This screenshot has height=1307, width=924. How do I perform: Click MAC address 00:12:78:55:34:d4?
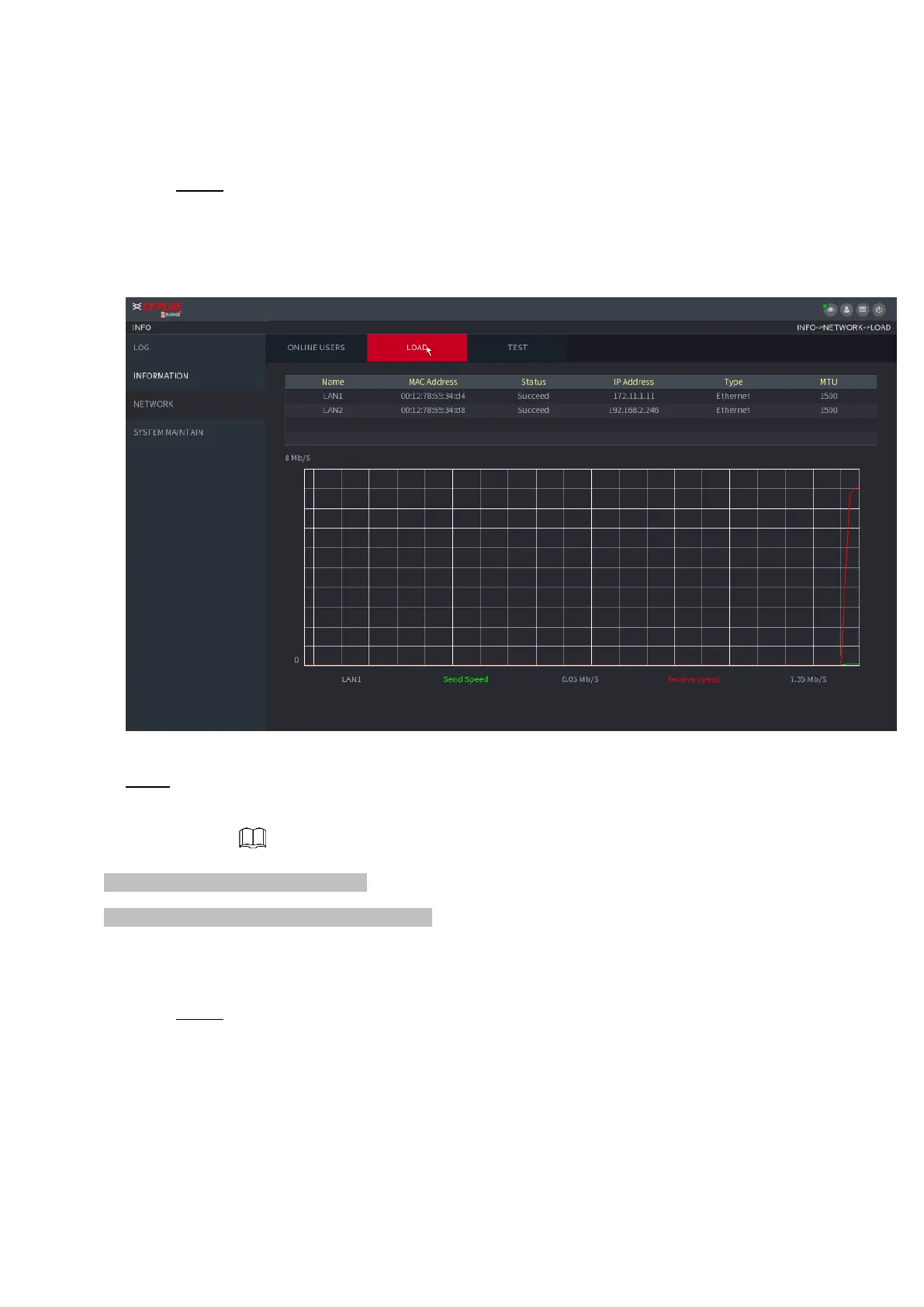(x=433, y=396)
